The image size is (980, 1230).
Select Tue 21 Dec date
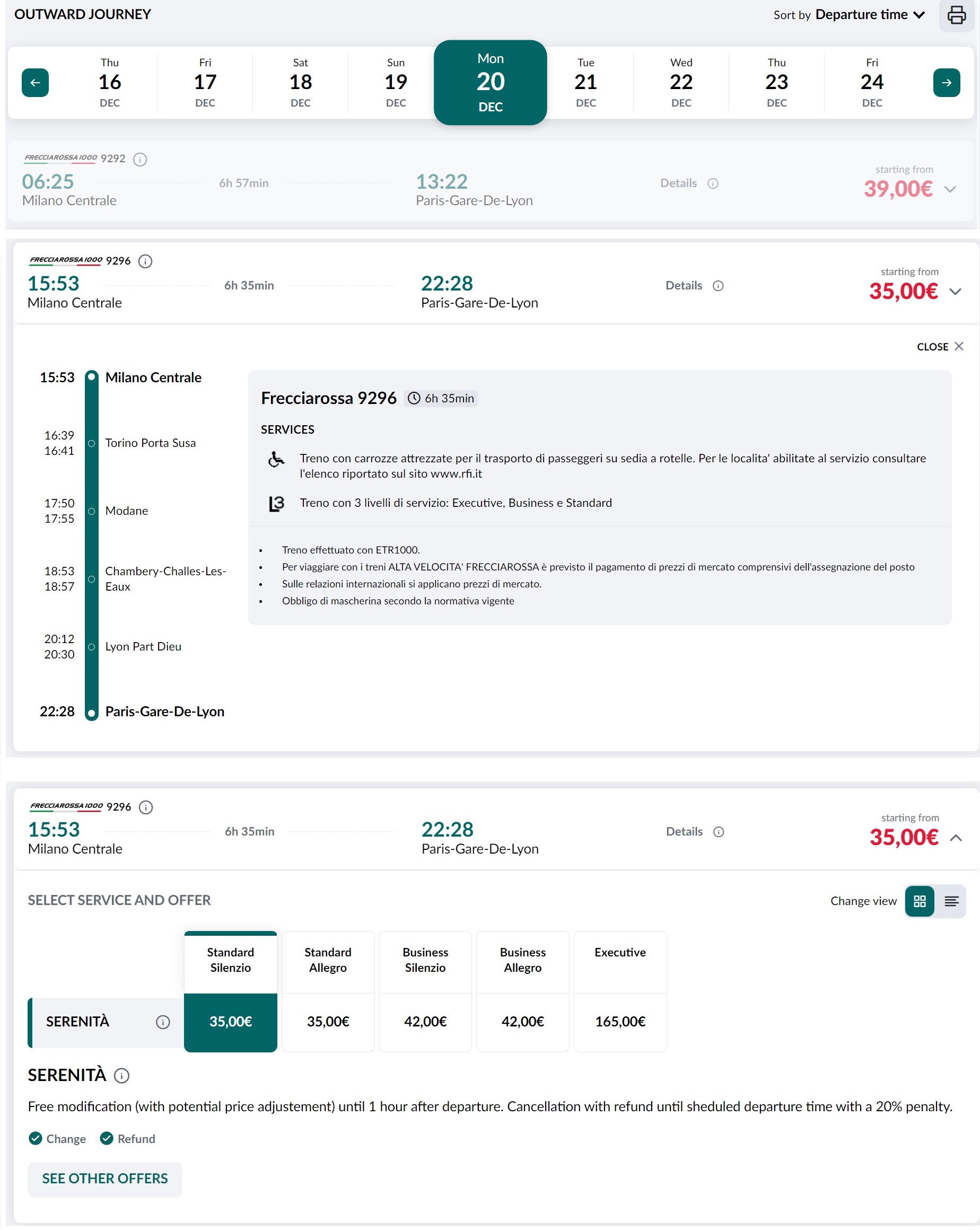[x=585, y=83]
